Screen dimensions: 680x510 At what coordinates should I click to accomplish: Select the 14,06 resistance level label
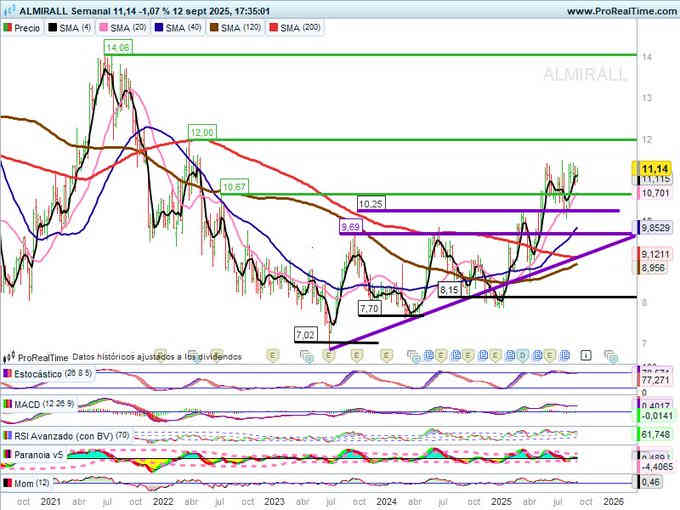pyautogui.click(x=118, y=47)
